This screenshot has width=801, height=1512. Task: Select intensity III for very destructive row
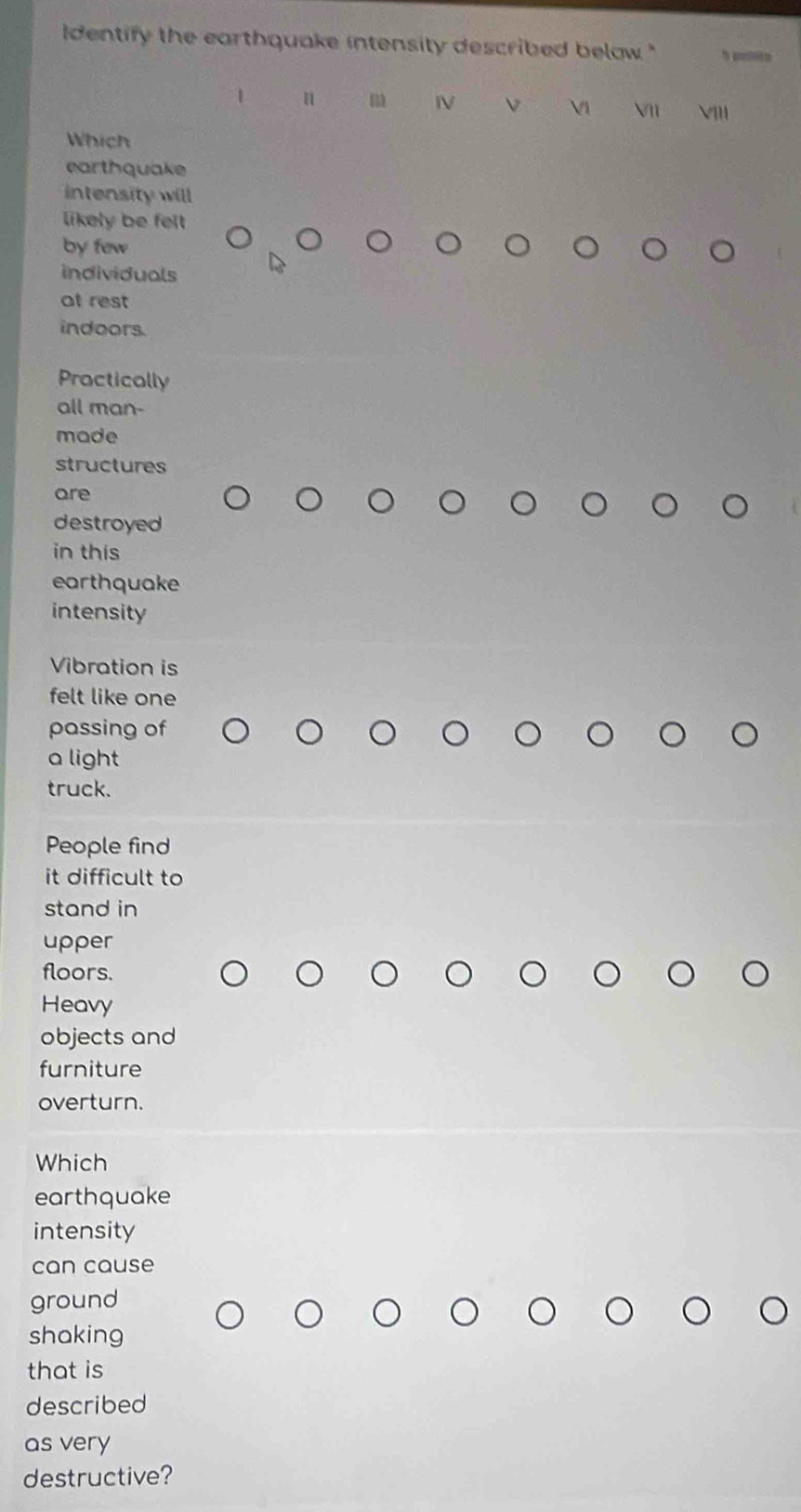click(x=387, y=1314)
